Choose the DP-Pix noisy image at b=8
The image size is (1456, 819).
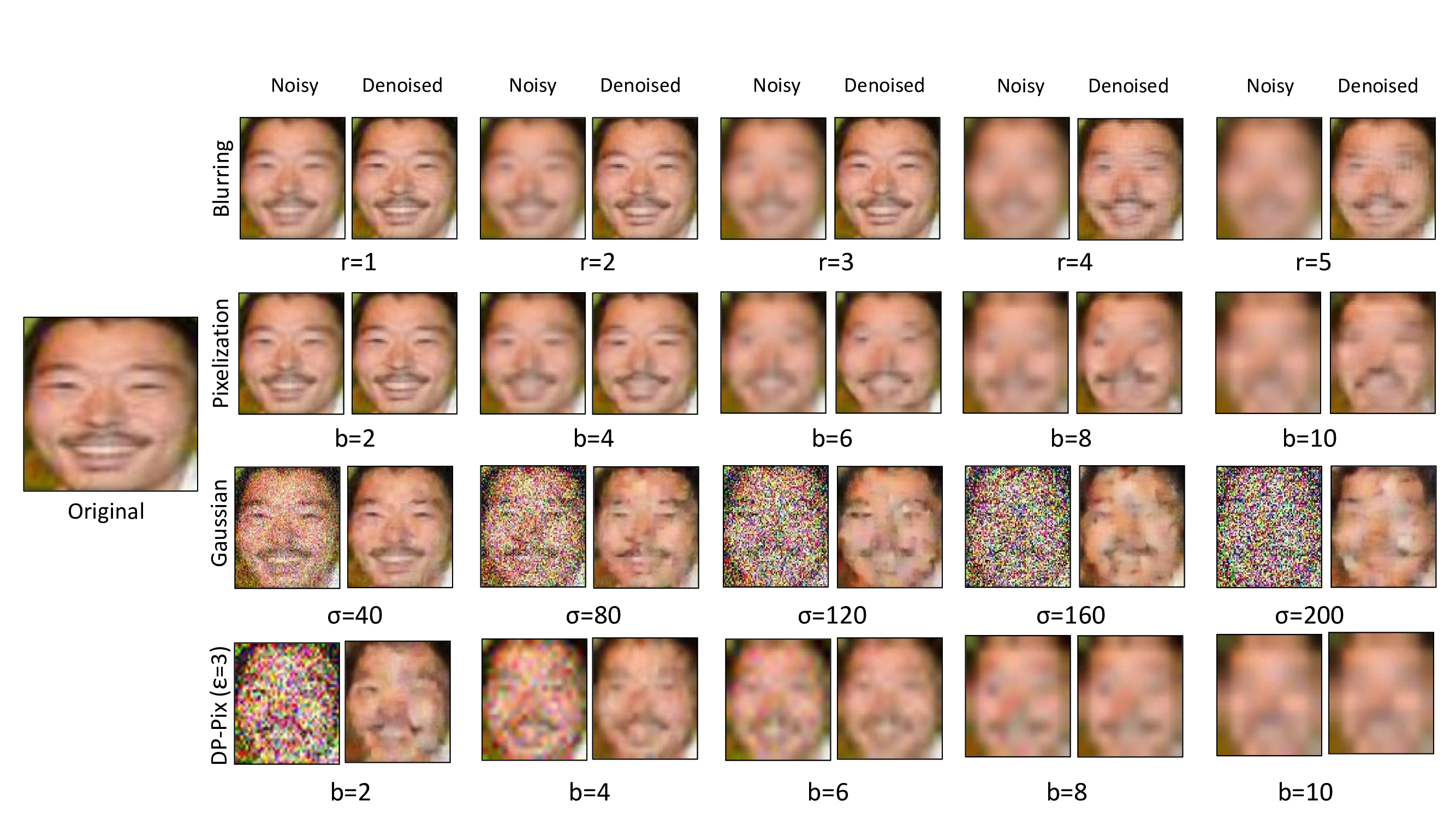[x=1018, y=696]
